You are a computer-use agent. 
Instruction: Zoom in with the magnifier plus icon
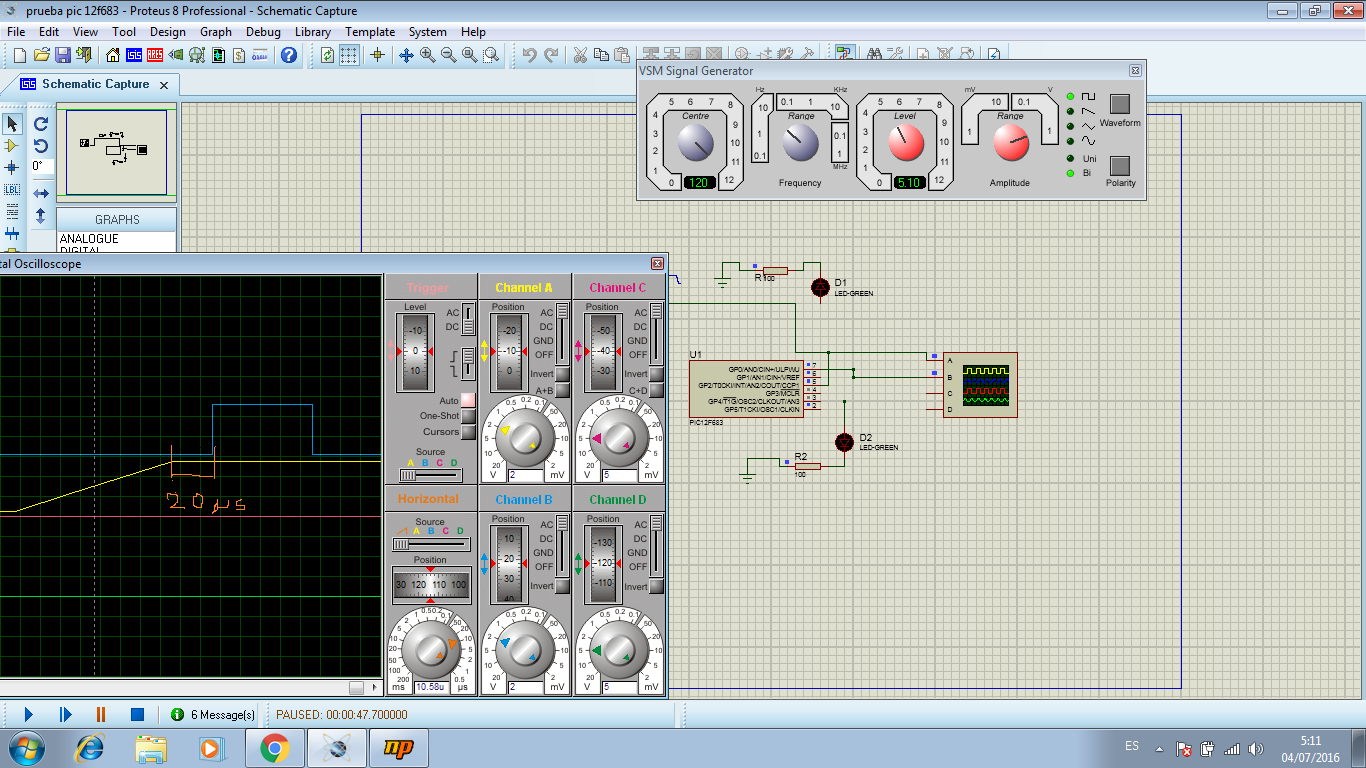click(428, 55)
